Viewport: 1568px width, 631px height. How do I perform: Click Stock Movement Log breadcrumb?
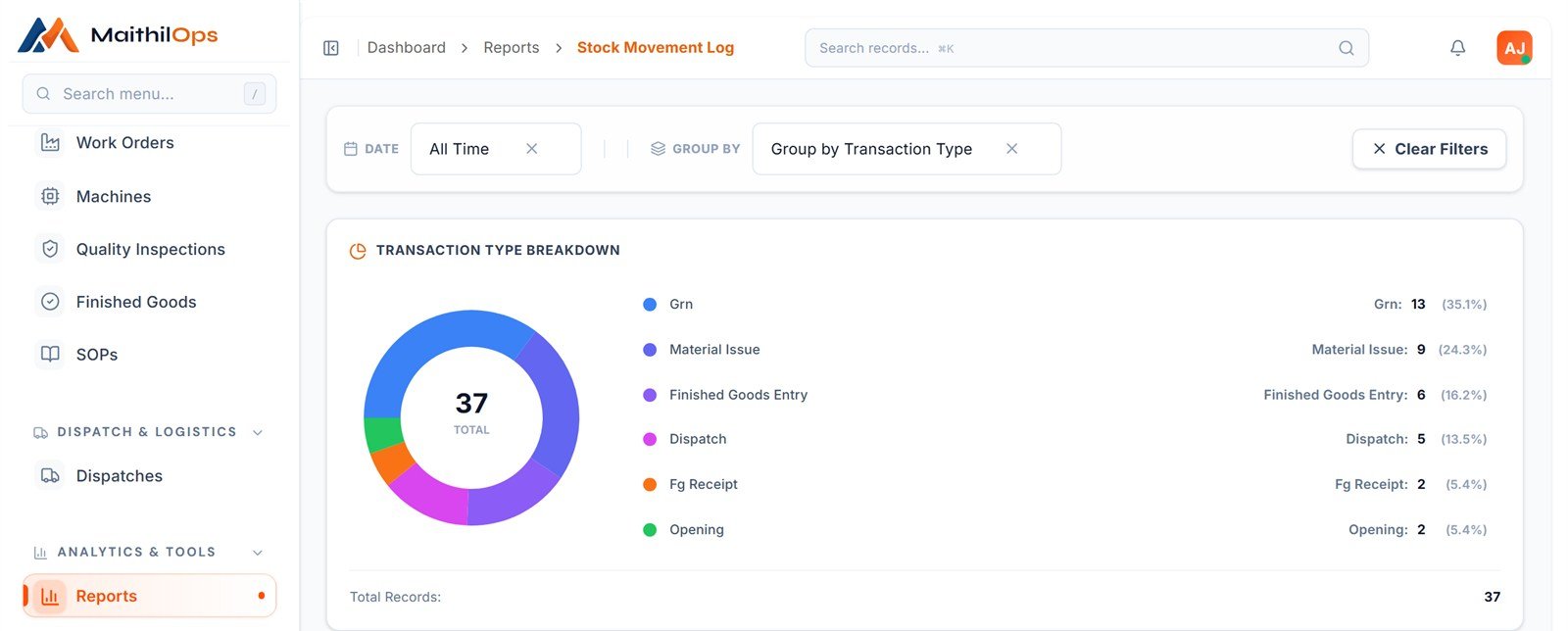[656, 48]
